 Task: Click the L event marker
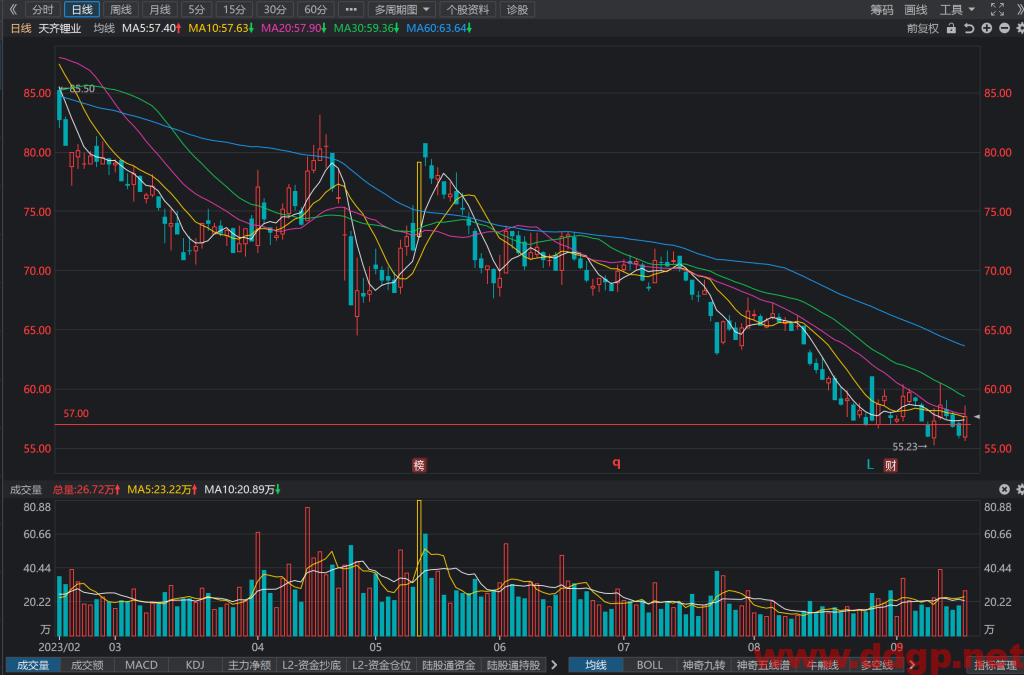(870, 465)
